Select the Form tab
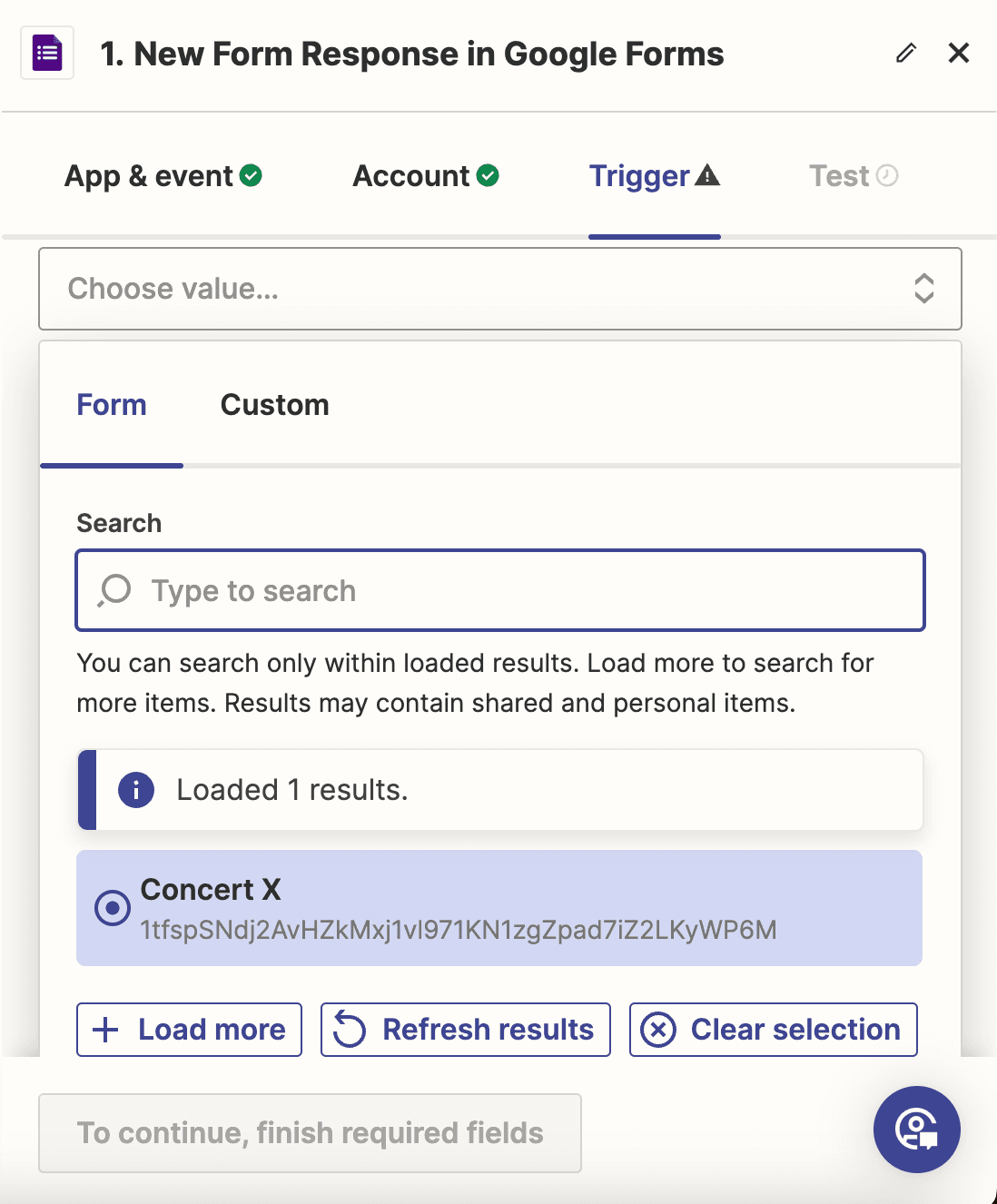The height and width of the screenshot is (1204, 997). point(112,405)
